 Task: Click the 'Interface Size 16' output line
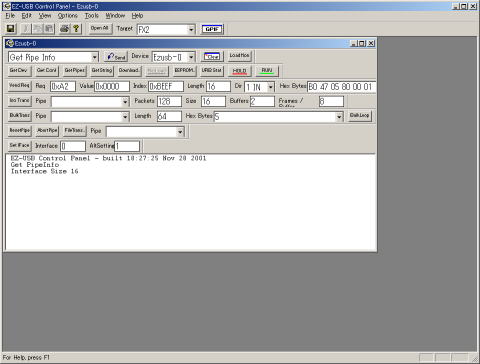point(44,171)
